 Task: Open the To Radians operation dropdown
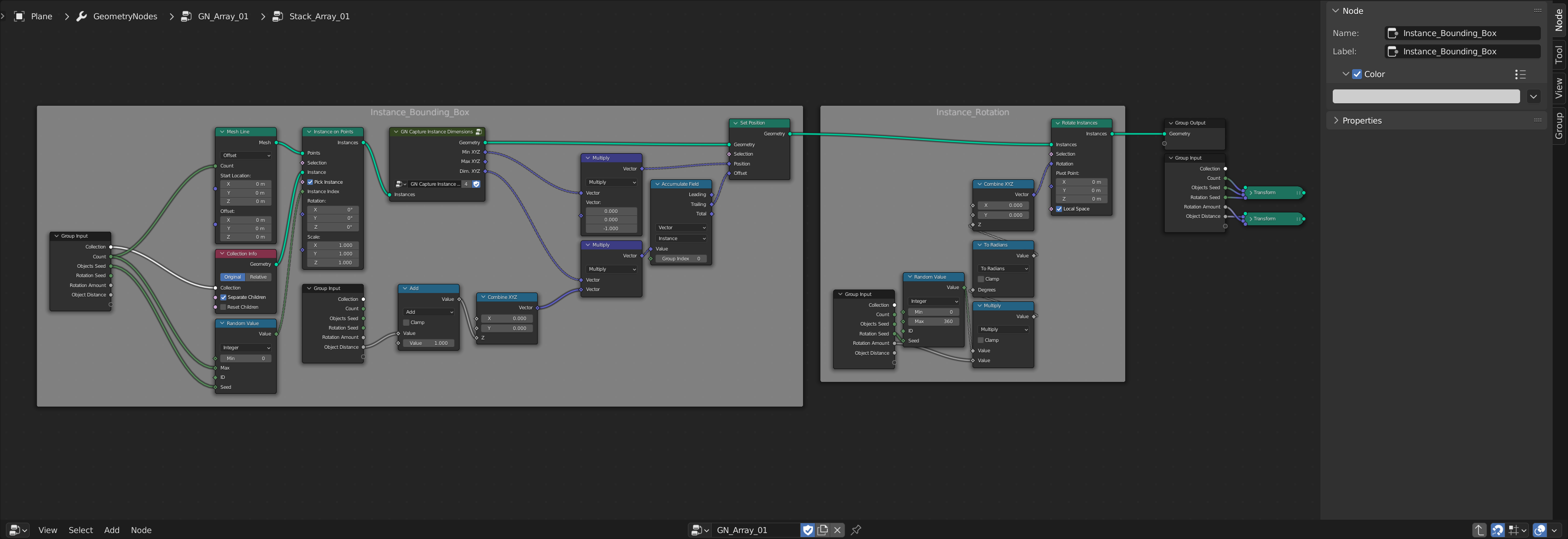(1004, 268)
